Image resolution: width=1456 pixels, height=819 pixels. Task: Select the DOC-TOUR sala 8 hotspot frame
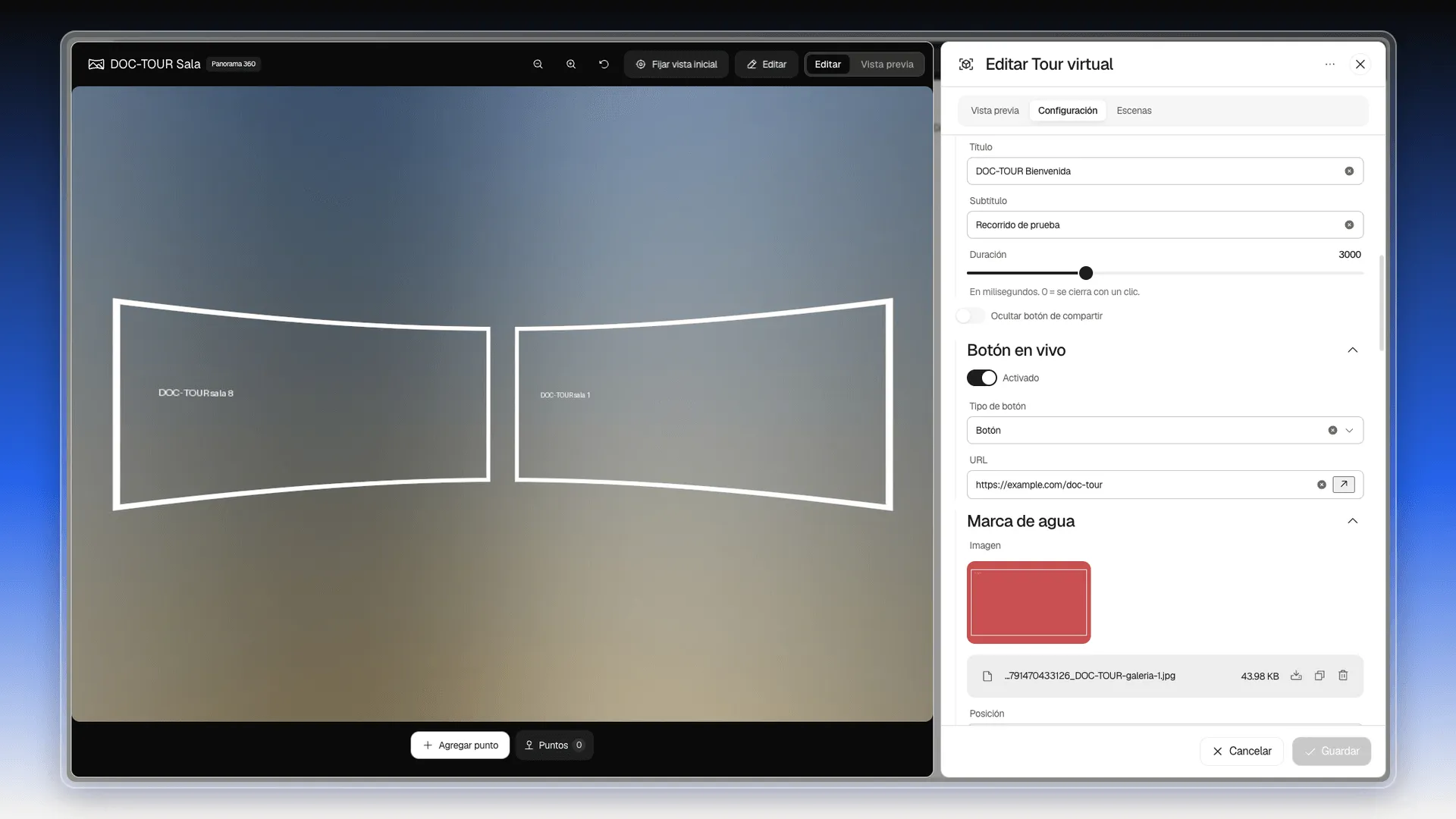(302, 404)
